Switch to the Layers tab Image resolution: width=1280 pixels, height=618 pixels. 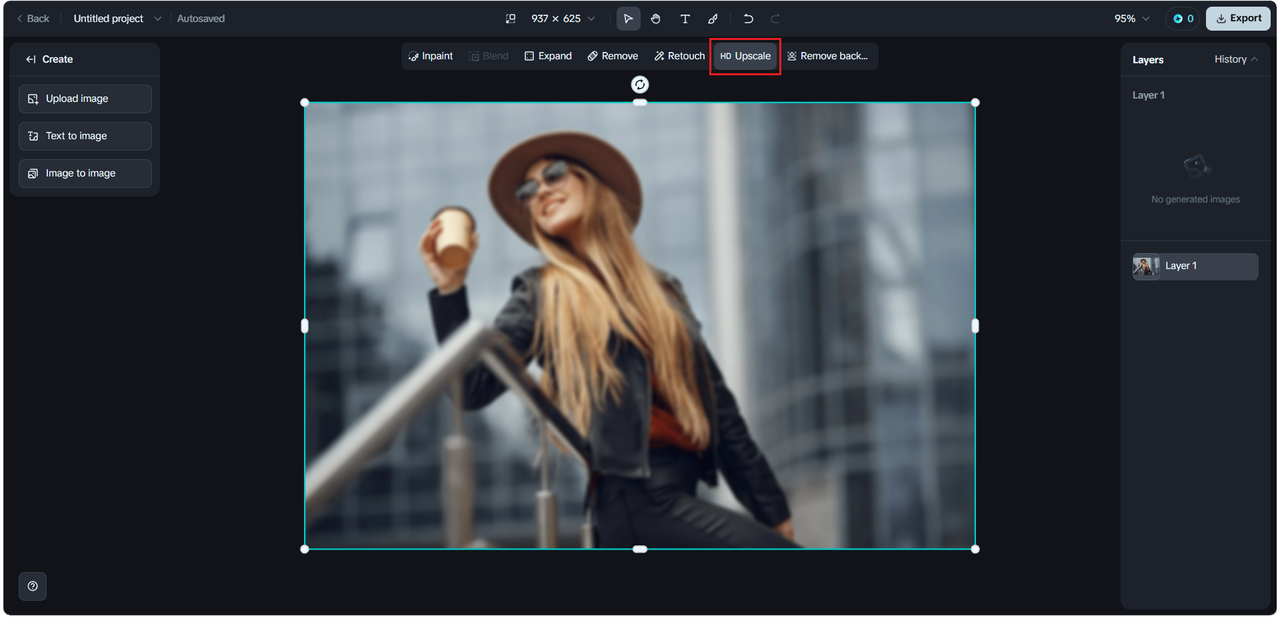pyautogui.click(x=1148, y=60)
